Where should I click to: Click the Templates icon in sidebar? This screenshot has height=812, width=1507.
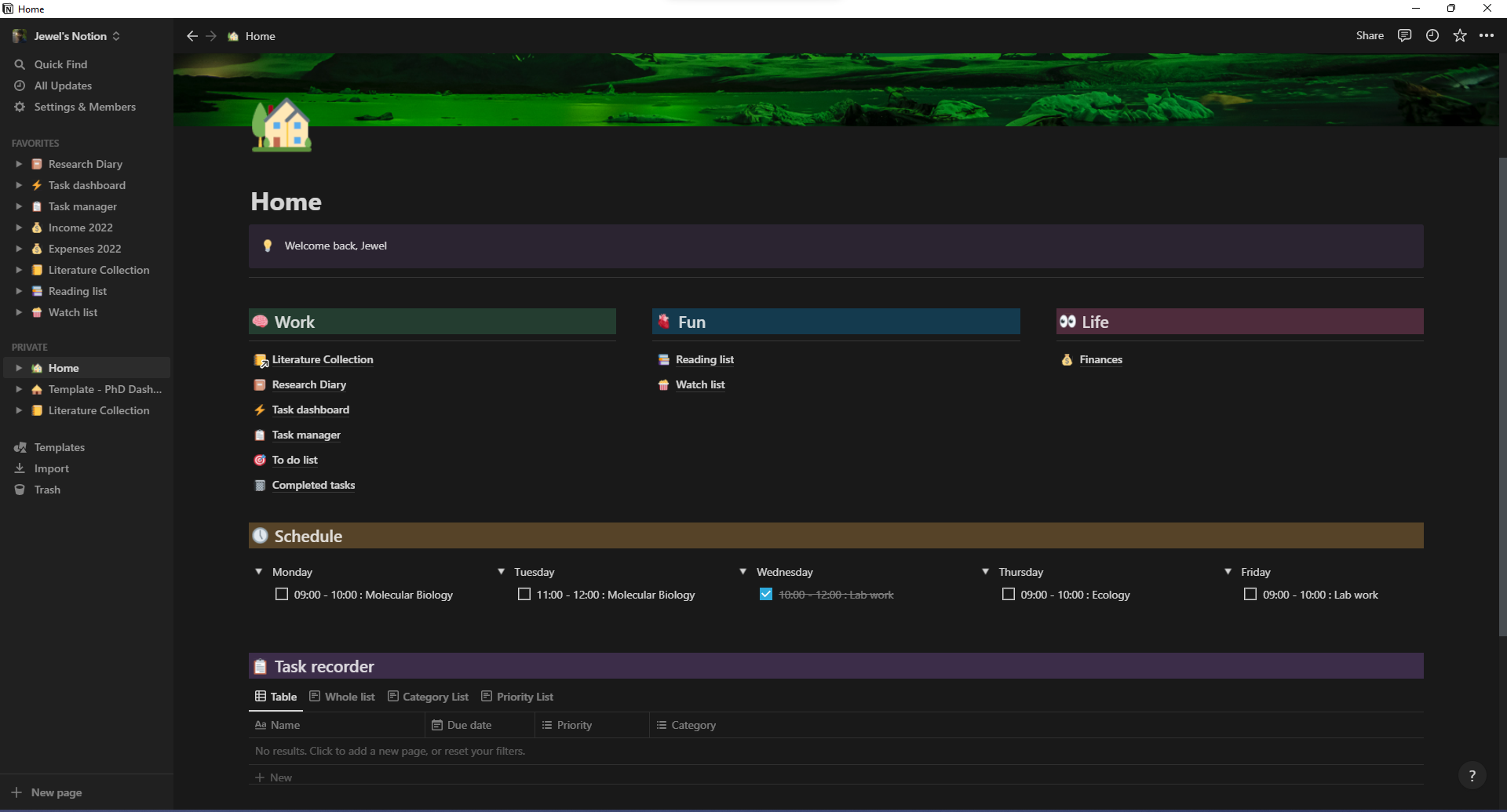click(x=20, y=447)
